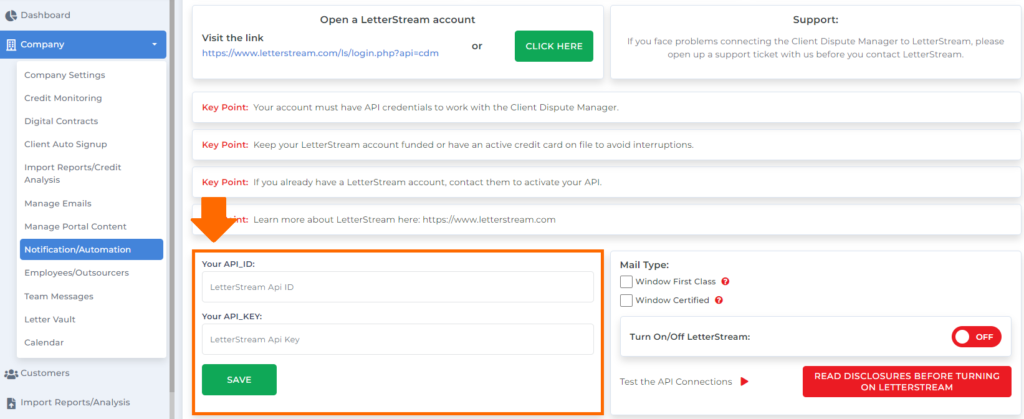1024x419 pixels.
Task: Click help icon beside Window Certified
Action: click(719, 300)
